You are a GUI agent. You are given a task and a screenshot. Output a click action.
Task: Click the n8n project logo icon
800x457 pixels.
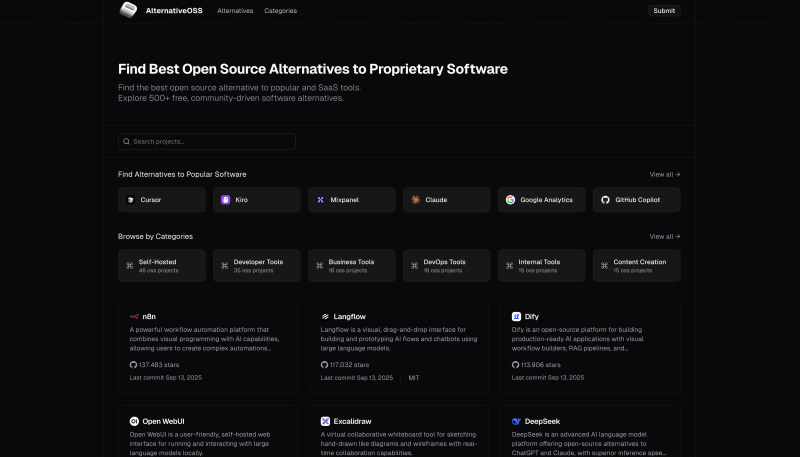tap(134, 317)
